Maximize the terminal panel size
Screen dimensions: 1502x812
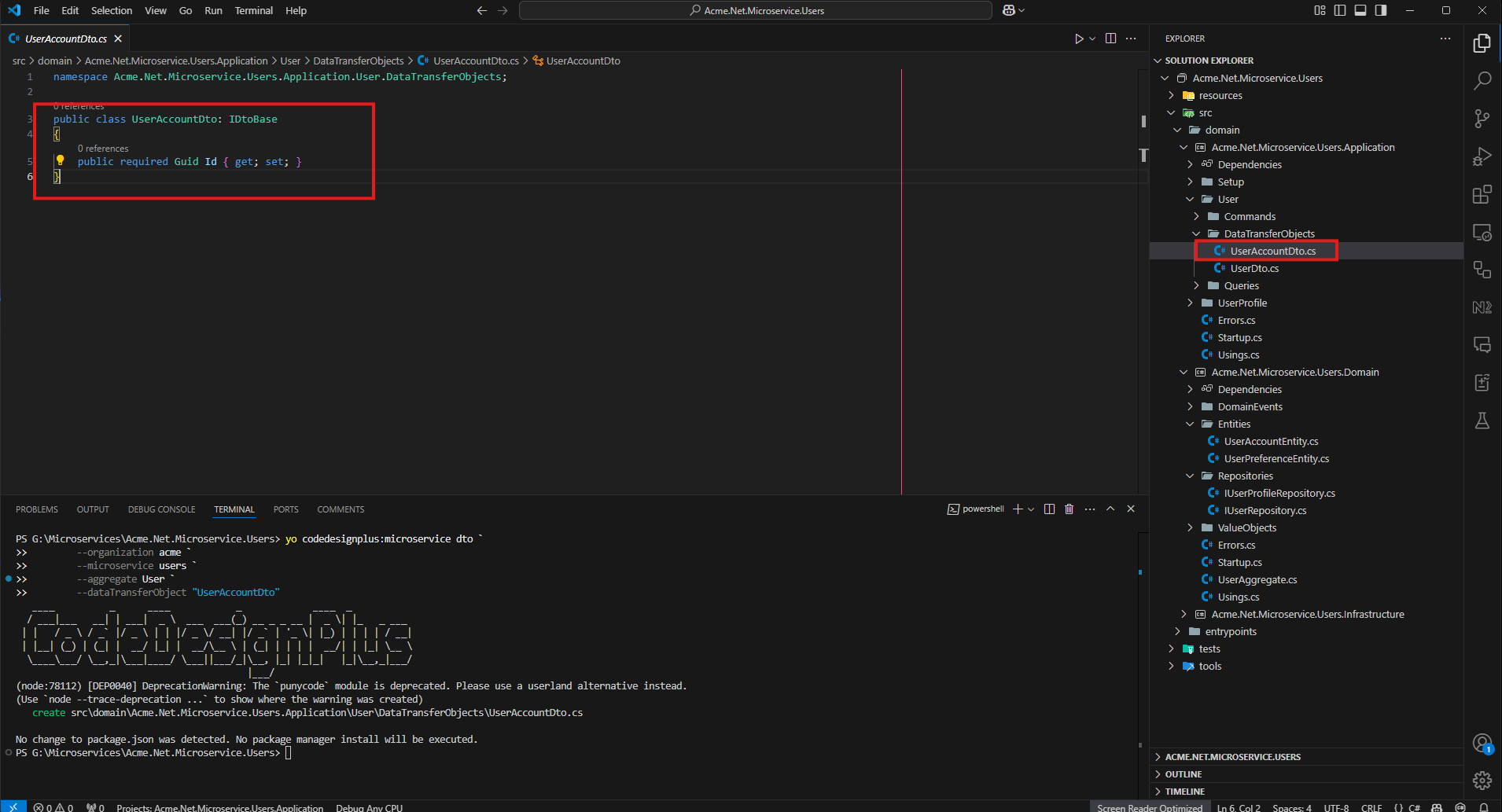pos(1110,509)
